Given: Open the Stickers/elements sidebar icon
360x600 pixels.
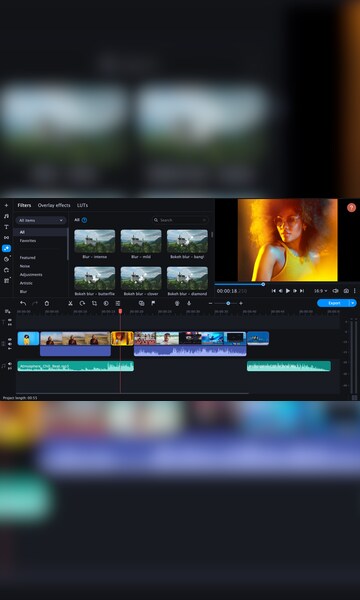Looking at the screenshot, I should pos(6,259).
